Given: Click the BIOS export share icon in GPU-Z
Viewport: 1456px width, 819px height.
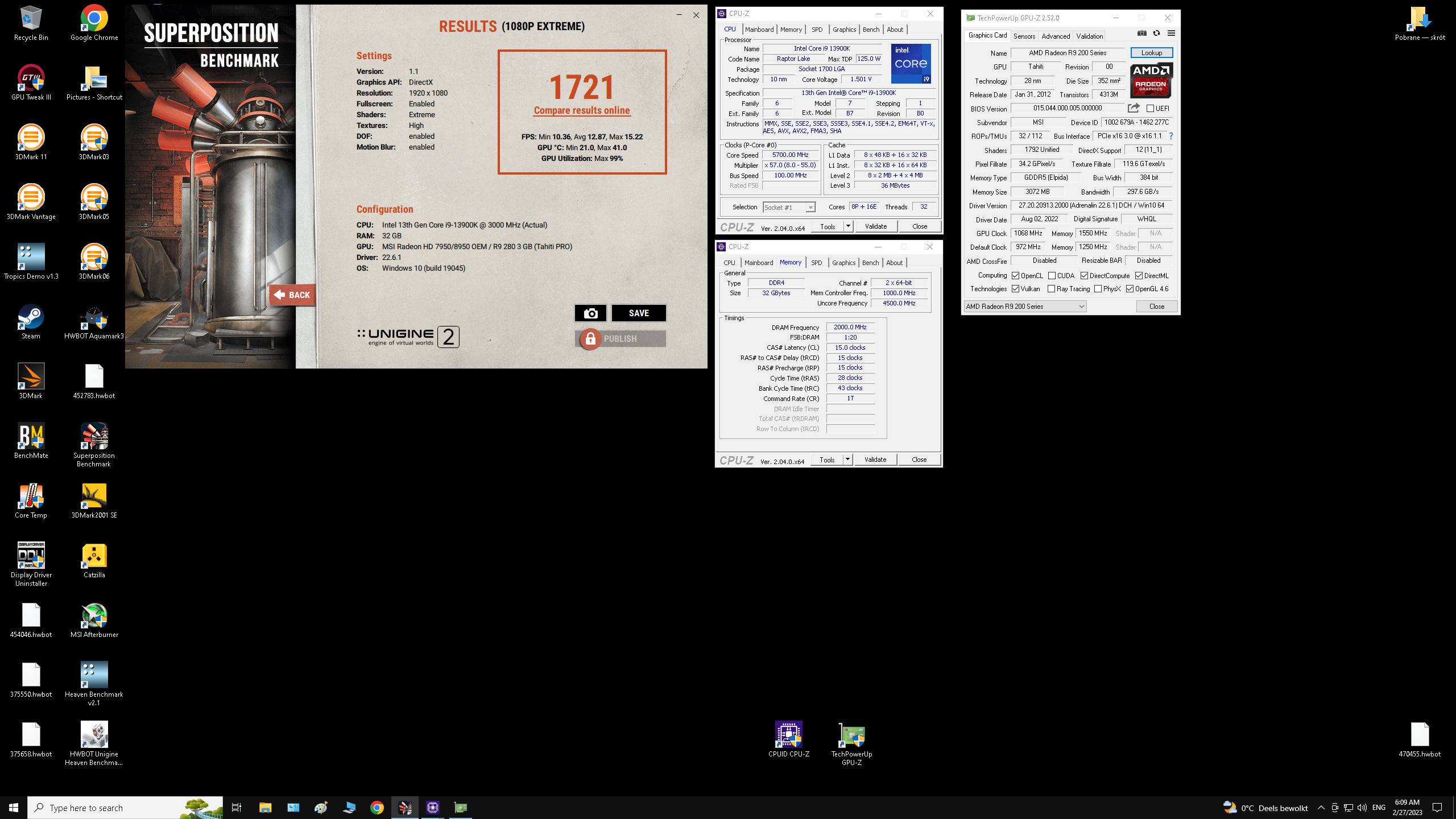Looking at the screenshot, I should (1134, 107).
